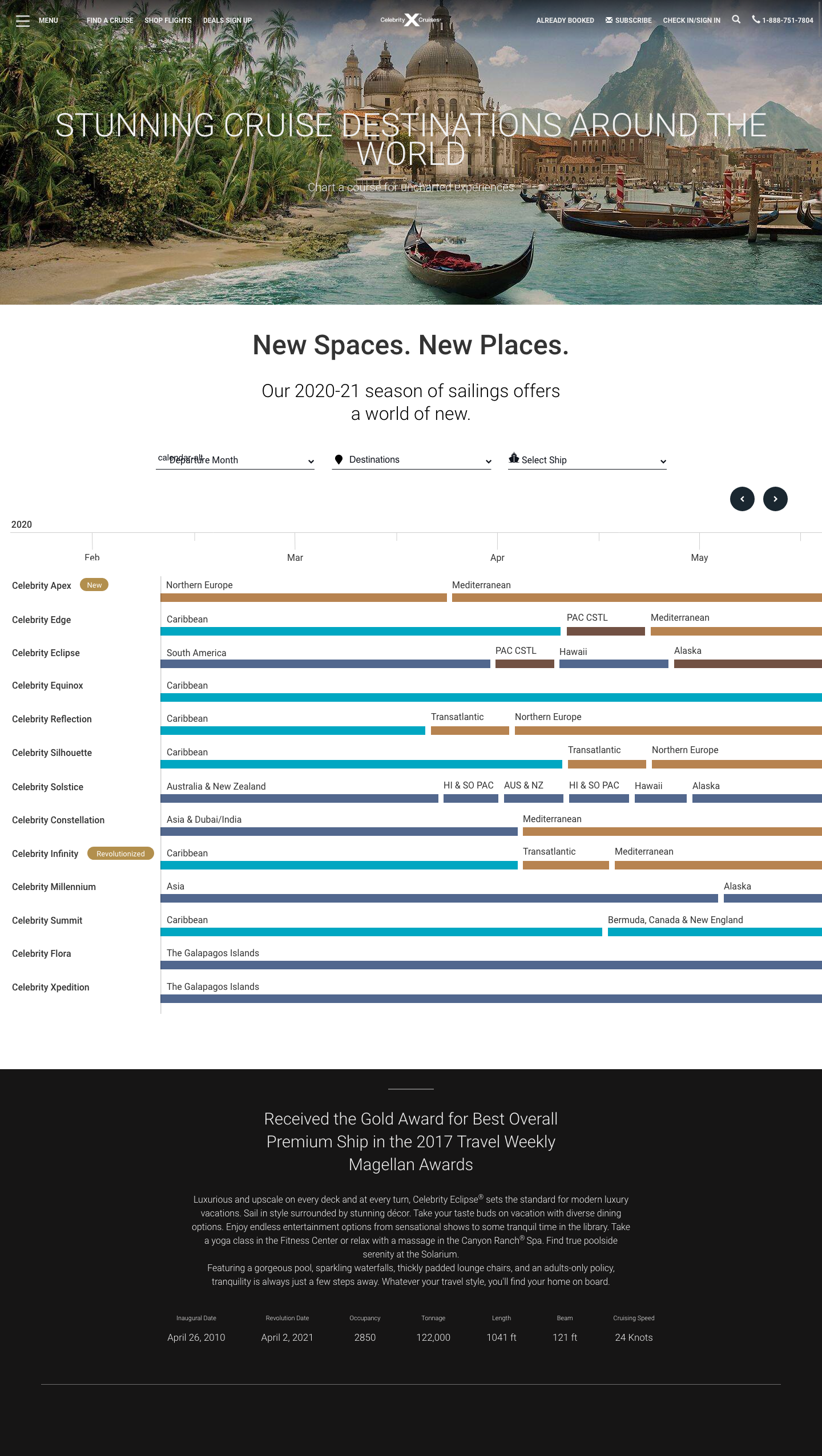The image size is (822, 1456).
Task: Click Edge PAC CSTL itinerary bar
Action: click(x=606, y=631)
